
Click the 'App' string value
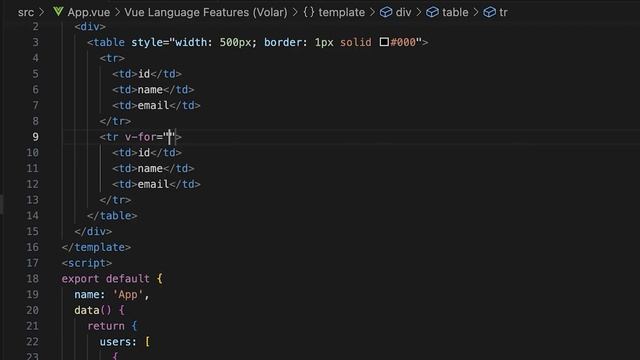(128, 295)
